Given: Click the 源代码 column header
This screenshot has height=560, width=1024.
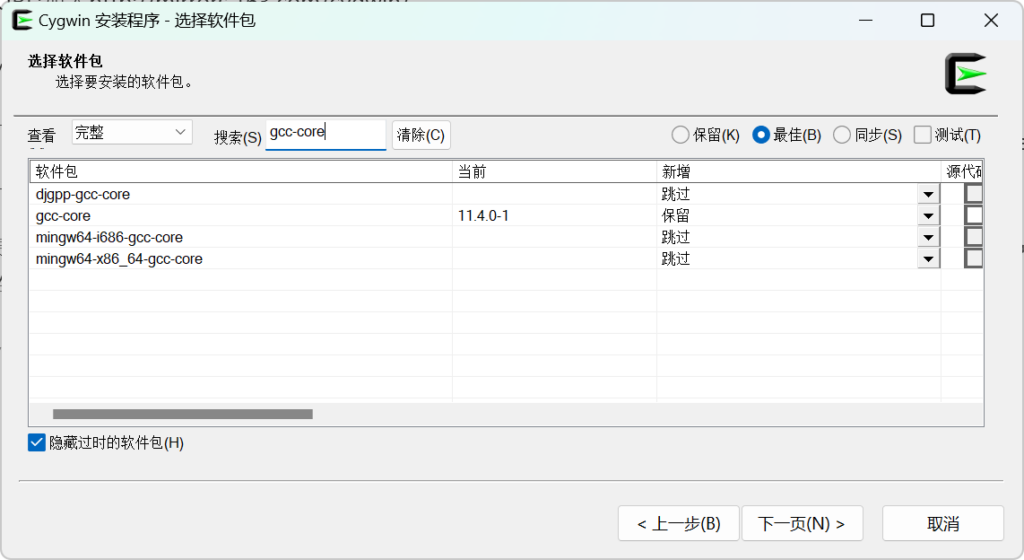Looking at the screenshot, I should pyautogui.click(x=963, y=172).
